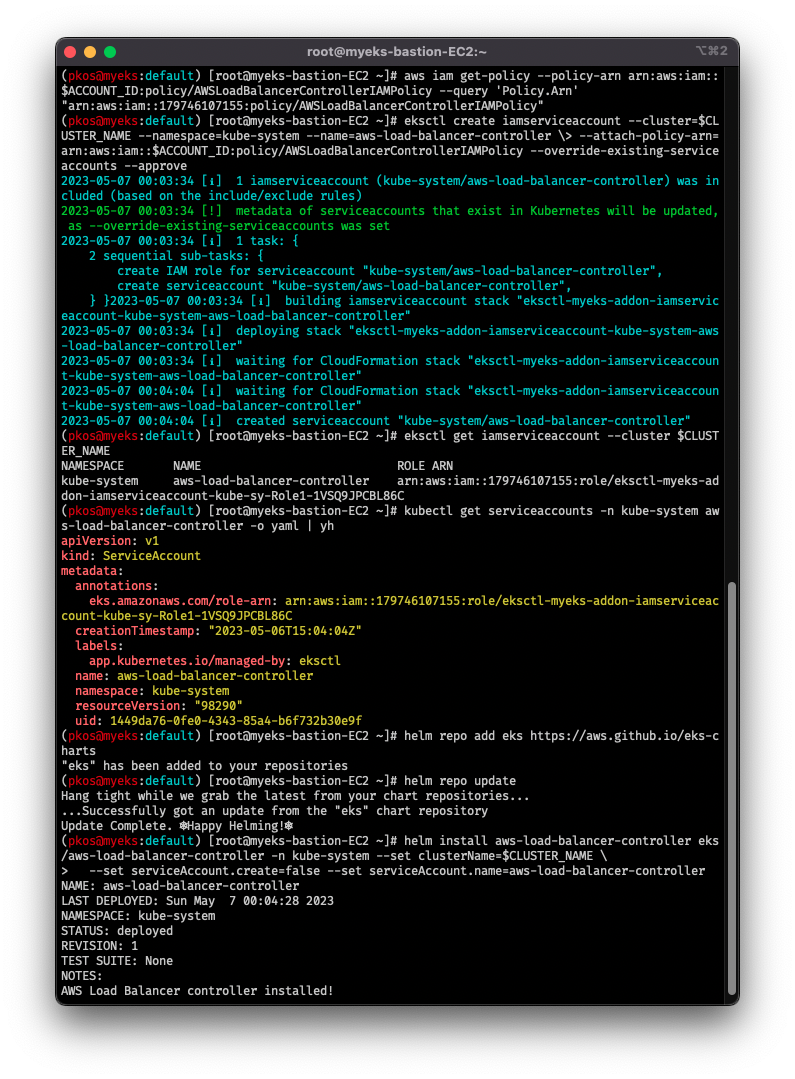795x1079 pixels.
Task: Click resourceVersion "98290" line
Action: pos(159,706)
